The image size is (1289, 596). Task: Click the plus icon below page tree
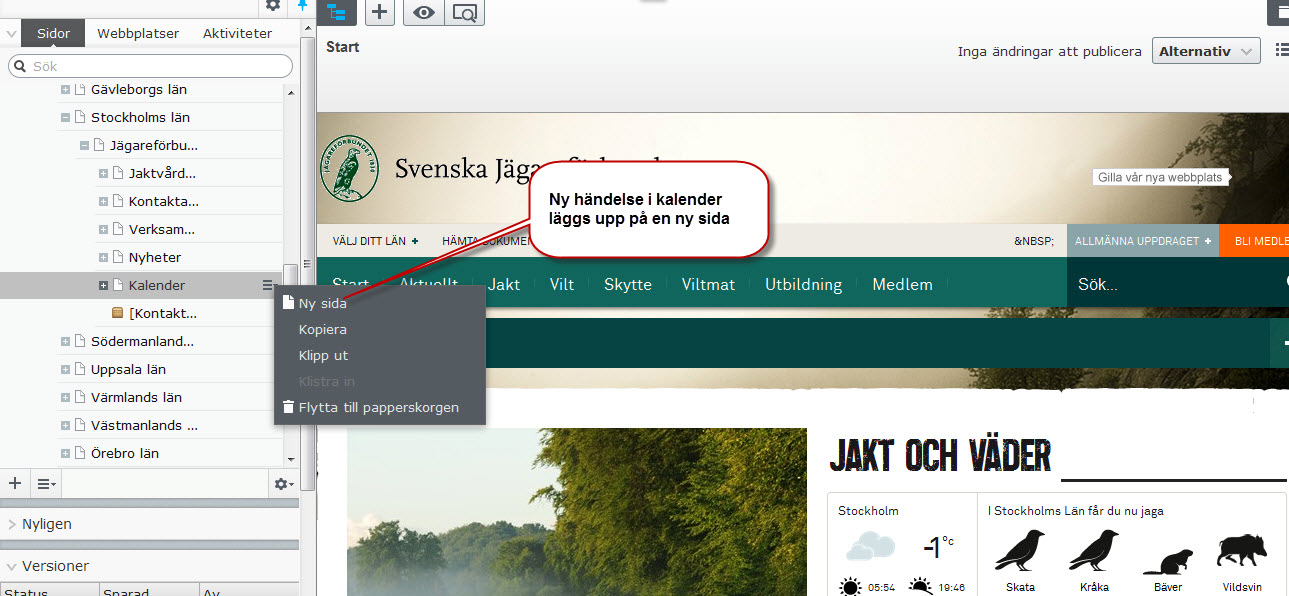pyautogui.click(x=15, y=483)
